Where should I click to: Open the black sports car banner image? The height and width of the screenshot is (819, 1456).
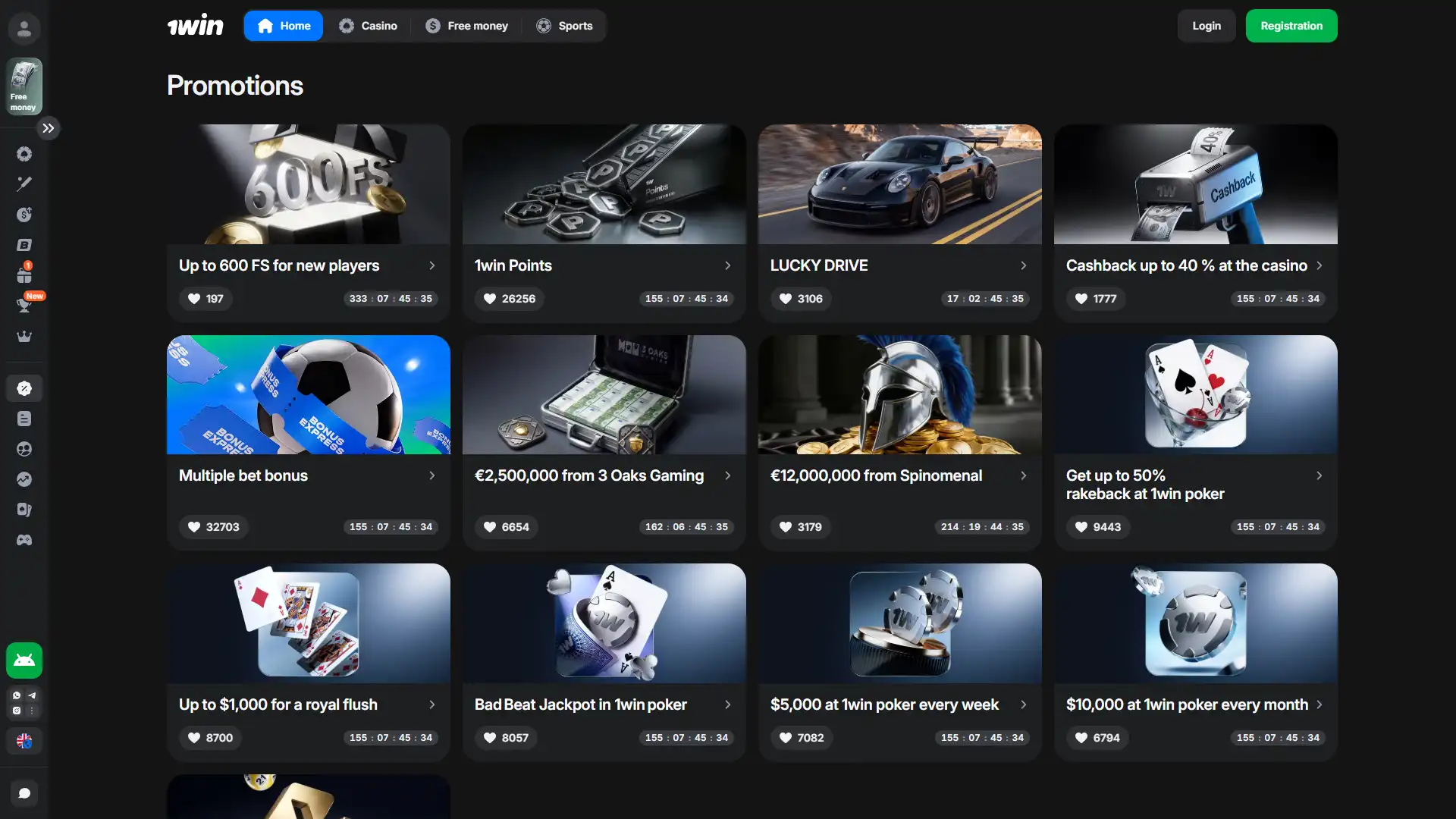pyautogui.click(x=900, y=184)
